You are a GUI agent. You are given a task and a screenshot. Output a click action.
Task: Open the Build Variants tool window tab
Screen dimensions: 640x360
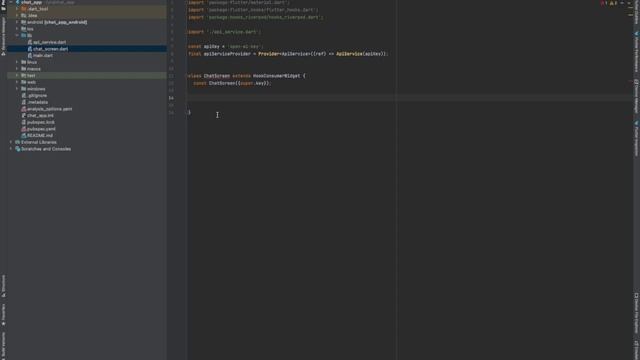click(3, 346)
